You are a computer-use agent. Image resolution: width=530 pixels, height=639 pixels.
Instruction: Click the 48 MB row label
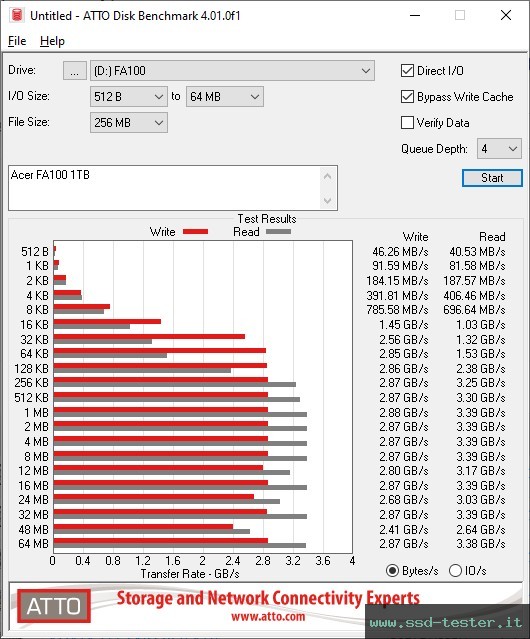click(x=33, y=529)
